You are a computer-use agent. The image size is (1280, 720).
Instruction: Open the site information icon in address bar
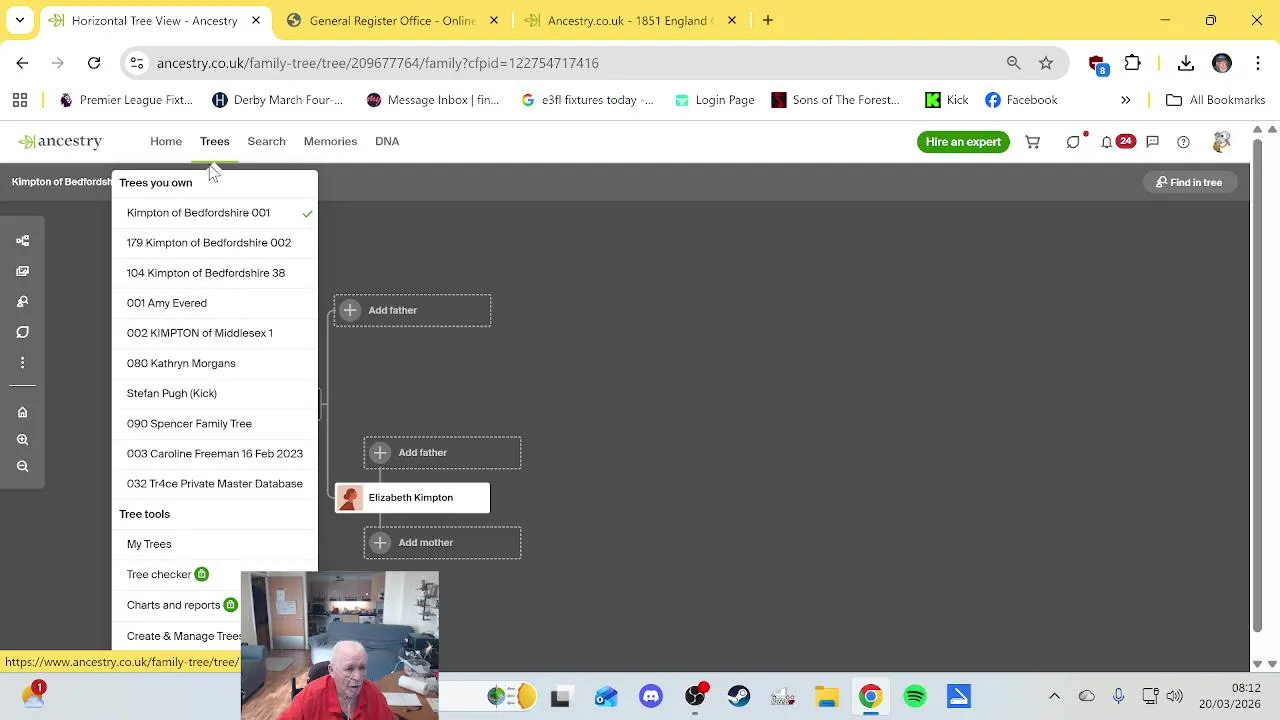(137, 63)
